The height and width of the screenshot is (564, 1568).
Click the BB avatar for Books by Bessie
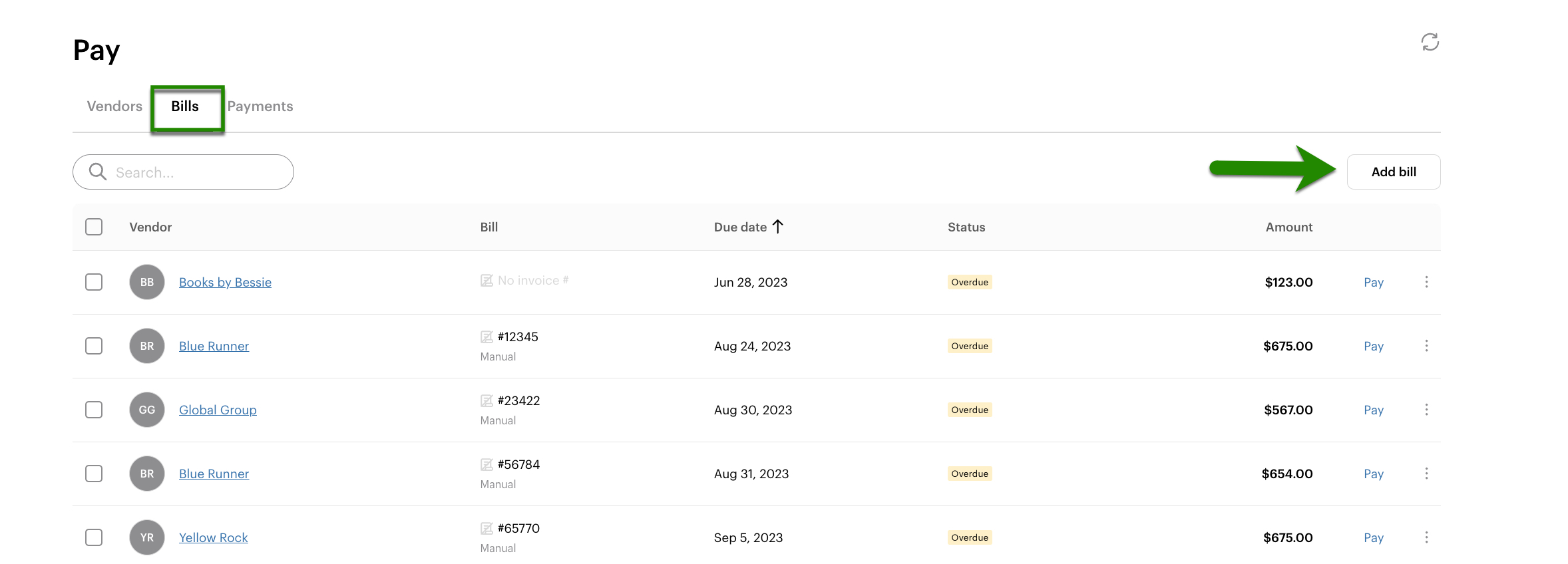pyautogui.click(x=147, y=282)
